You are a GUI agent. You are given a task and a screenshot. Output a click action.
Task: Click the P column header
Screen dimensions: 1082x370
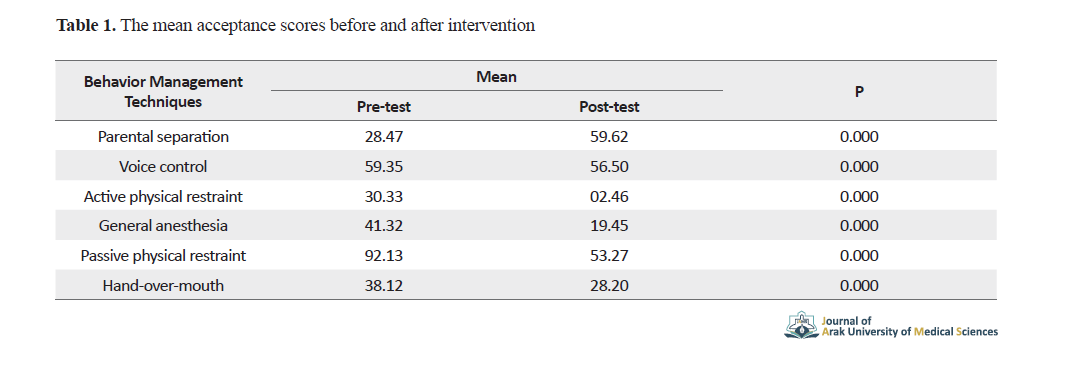pos(859,91)
